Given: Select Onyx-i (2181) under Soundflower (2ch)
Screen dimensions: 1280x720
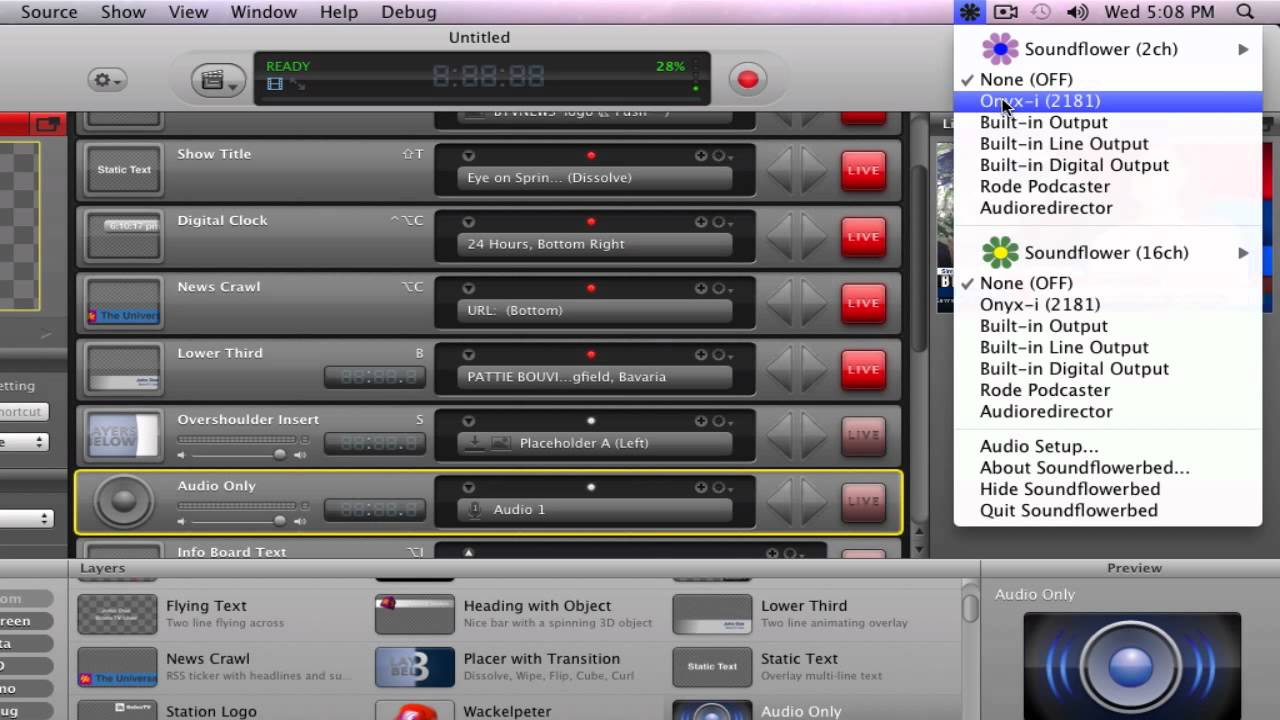Looking at the screenshot, I should pos(1108,101).
